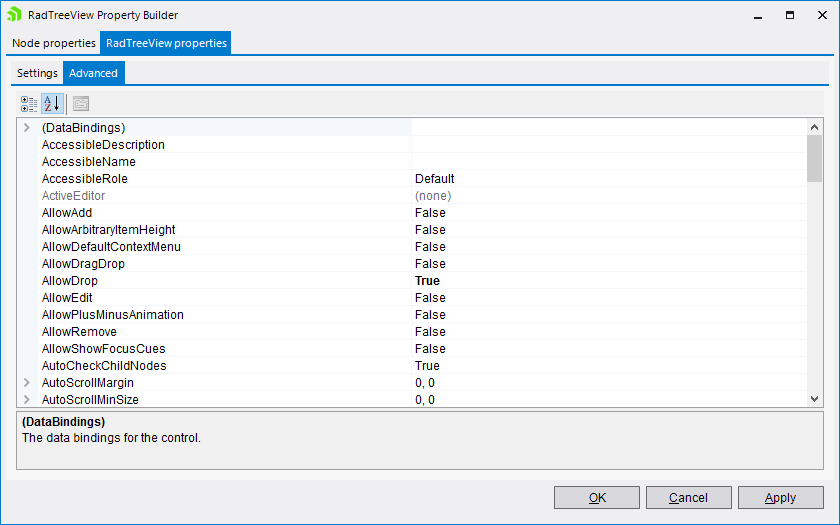Viewport: 840px width, 525px height.
Task: Click the AllowEdit False value
Action: (x=430, y=298)
